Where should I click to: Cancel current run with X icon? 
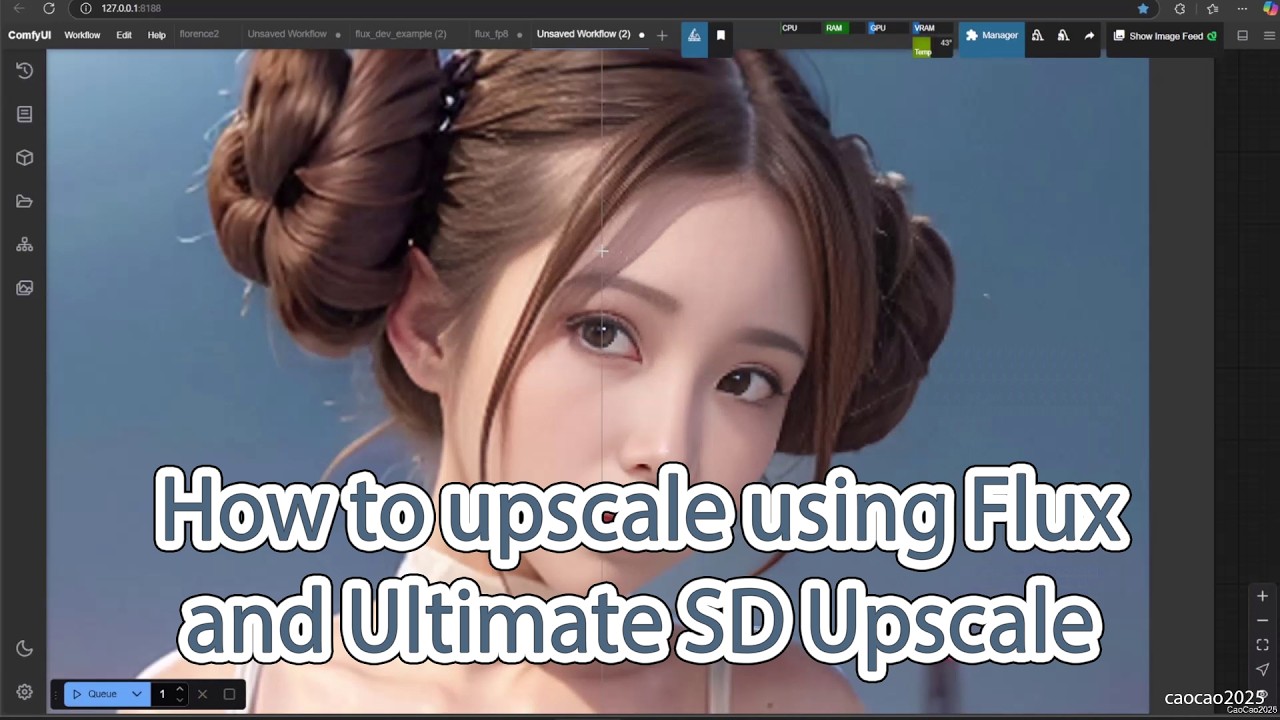(203, 694)
